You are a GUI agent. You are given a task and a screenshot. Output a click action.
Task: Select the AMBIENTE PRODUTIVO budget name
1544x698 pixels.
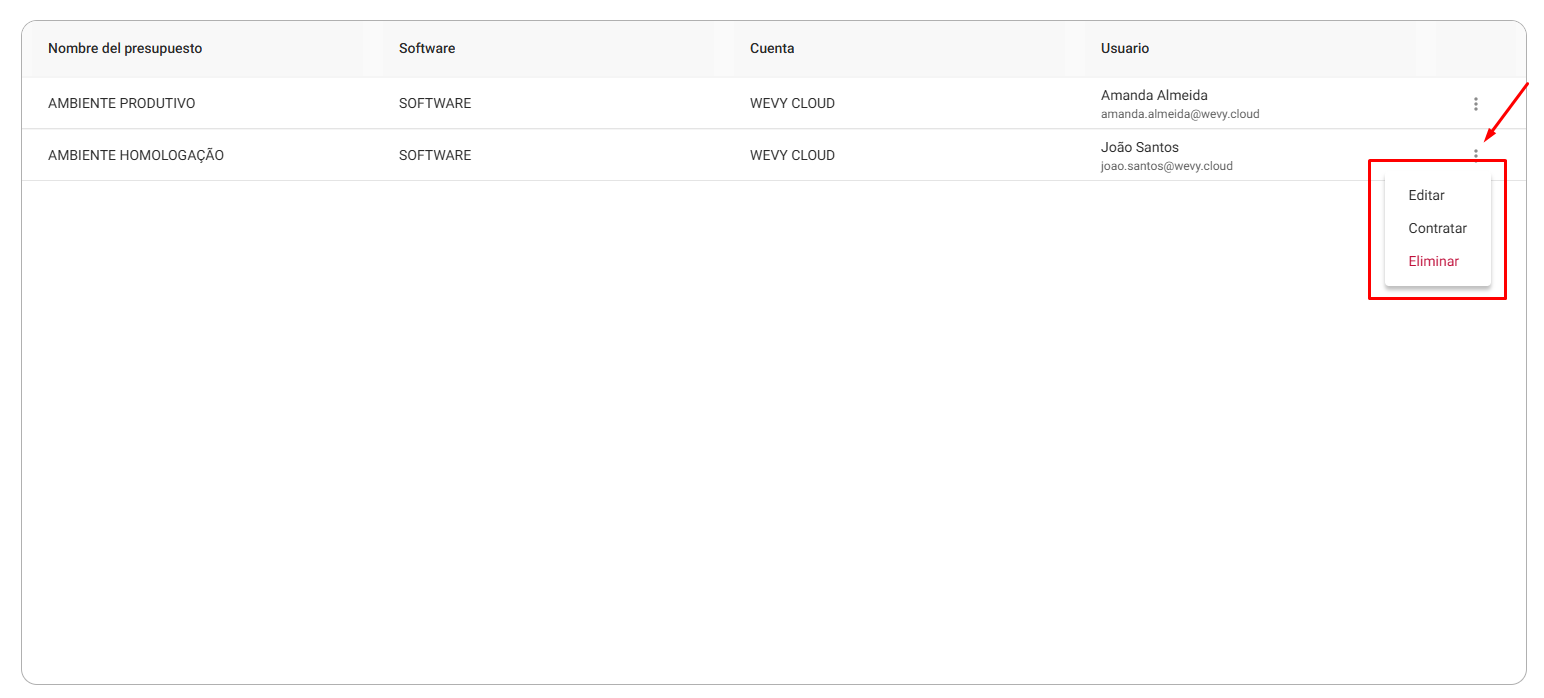point(122,103)
